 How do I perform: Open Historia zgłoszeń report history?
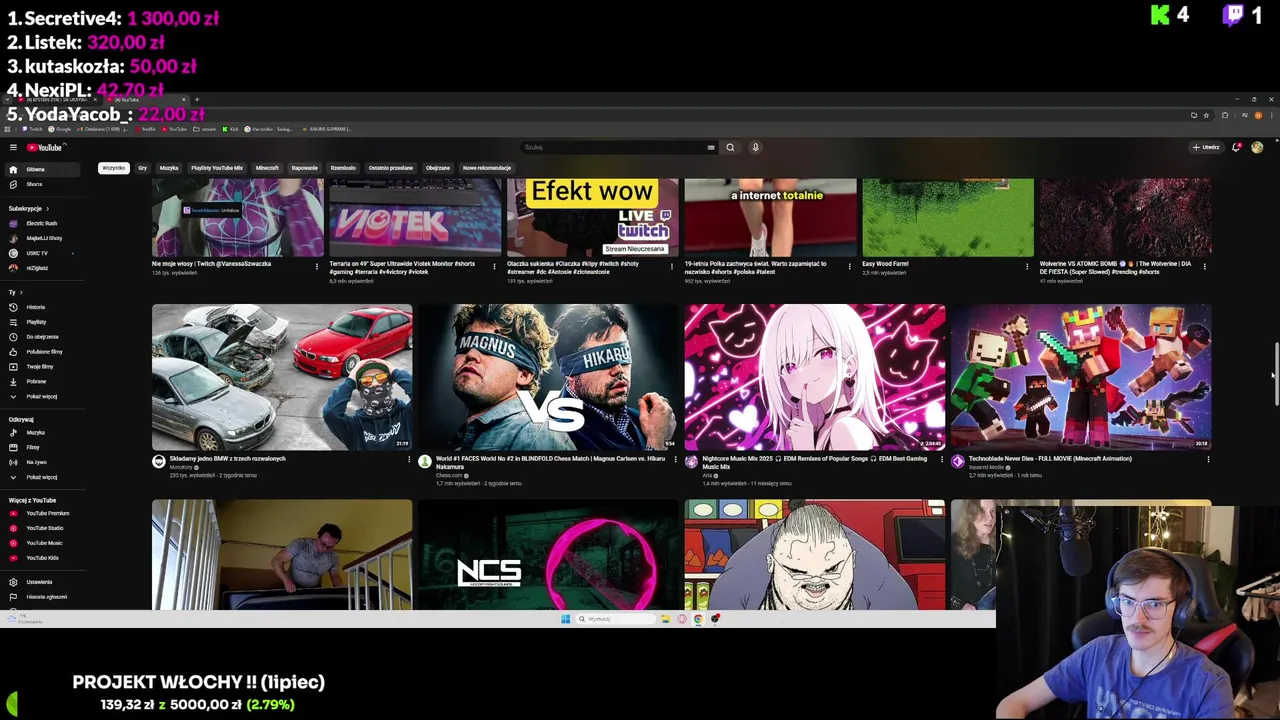(x=40, y=597)
